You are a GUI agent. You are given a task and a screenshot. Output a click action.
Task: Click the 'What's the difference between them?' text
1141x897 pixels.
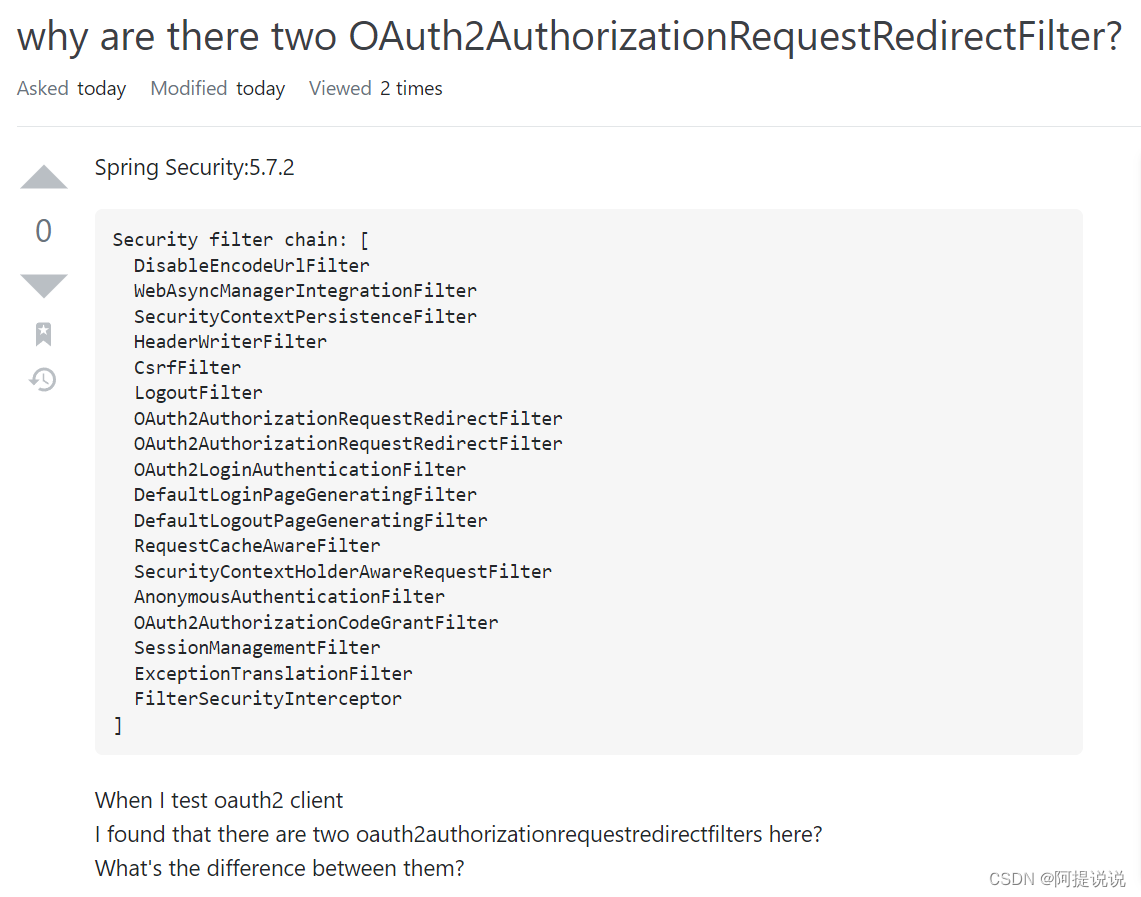278,868
